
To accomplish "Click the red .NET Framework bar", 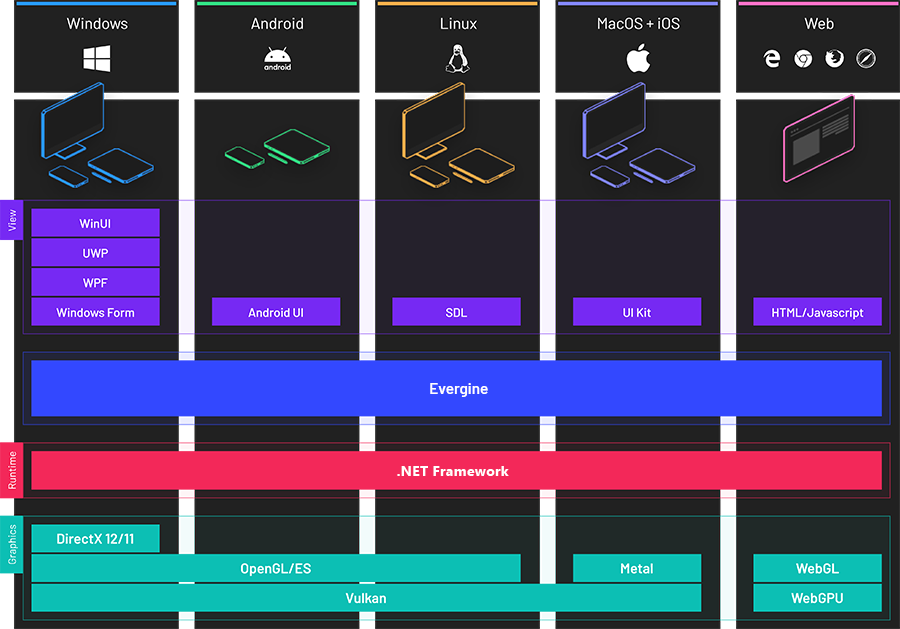I will pyautogui.click(x=456, y=470).
